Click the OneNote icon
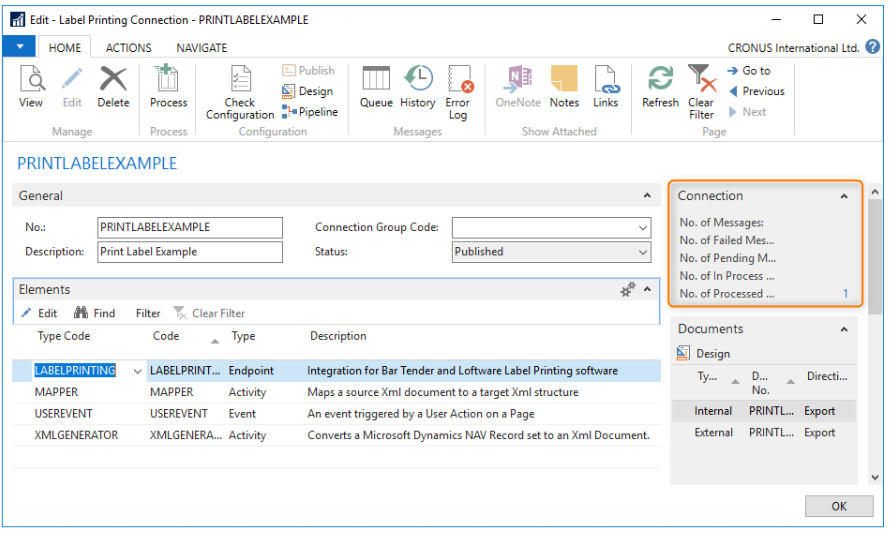 (x=518, y=86)
